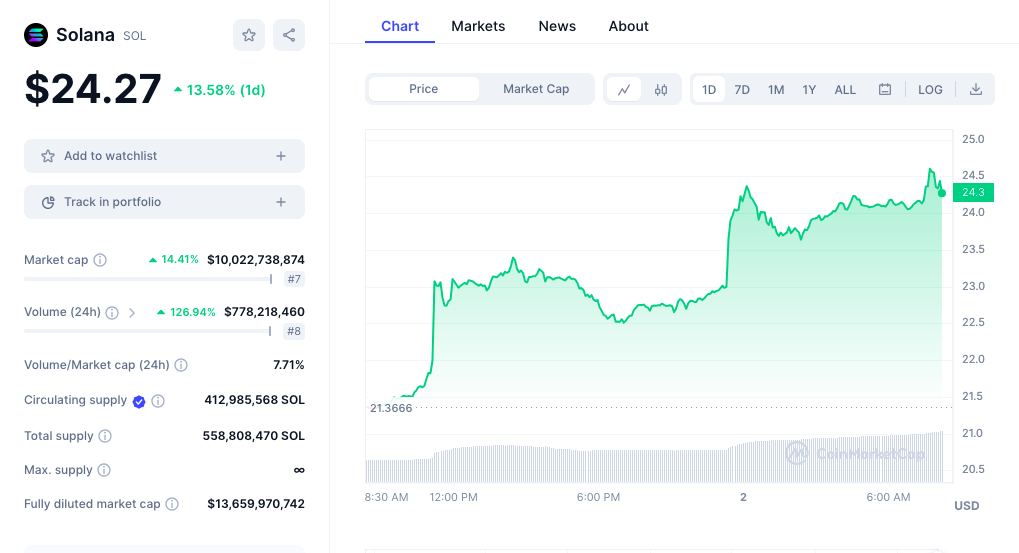
Task: Click the Solana logo icon
Action: click(x=36, y=35)
